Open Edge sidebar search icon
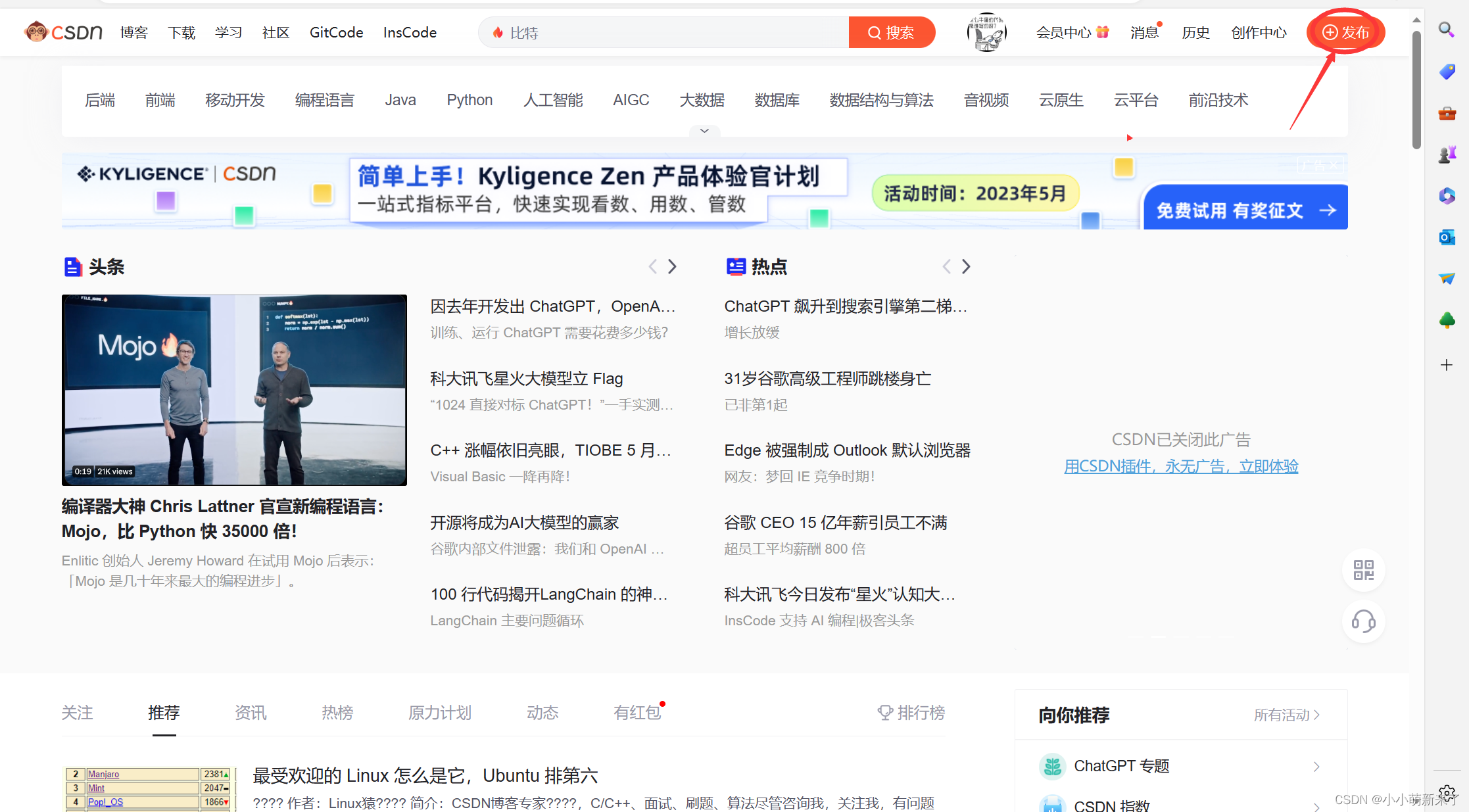 [1446, 30]
